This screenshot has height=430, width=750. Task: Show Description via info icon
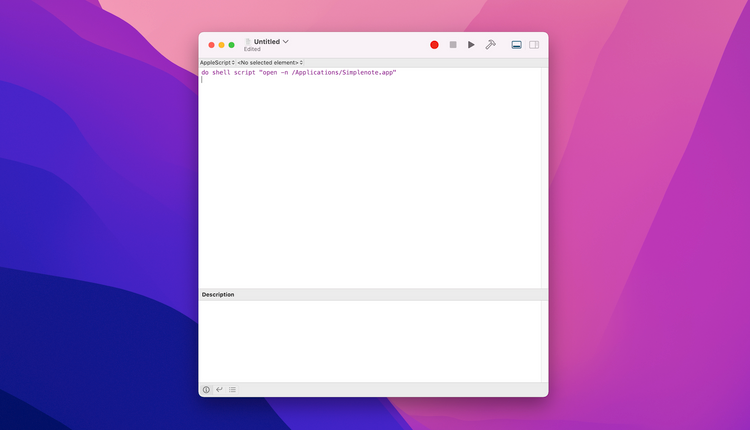(206, 389)
